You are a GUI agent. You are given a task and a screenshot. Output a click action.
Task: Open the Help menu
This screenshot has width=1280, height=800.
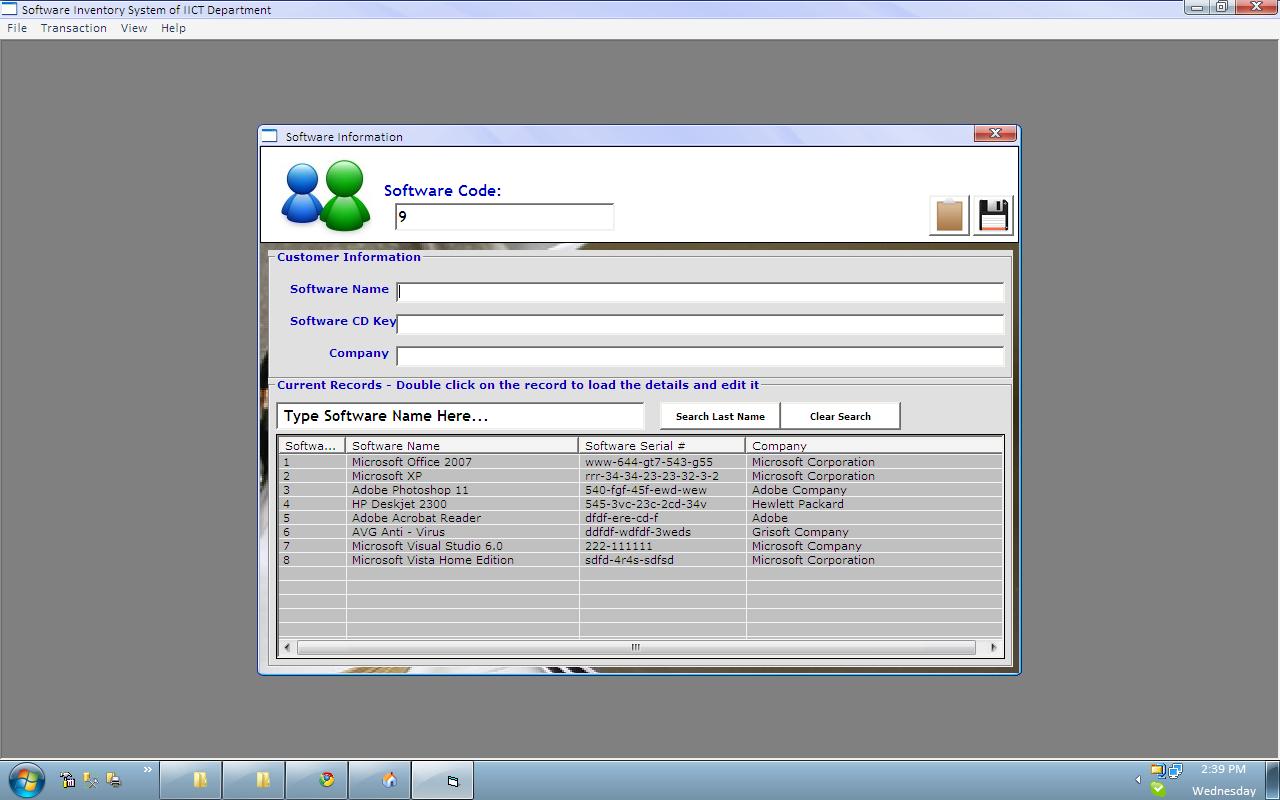pyautogui.click(x=172, y=28)
